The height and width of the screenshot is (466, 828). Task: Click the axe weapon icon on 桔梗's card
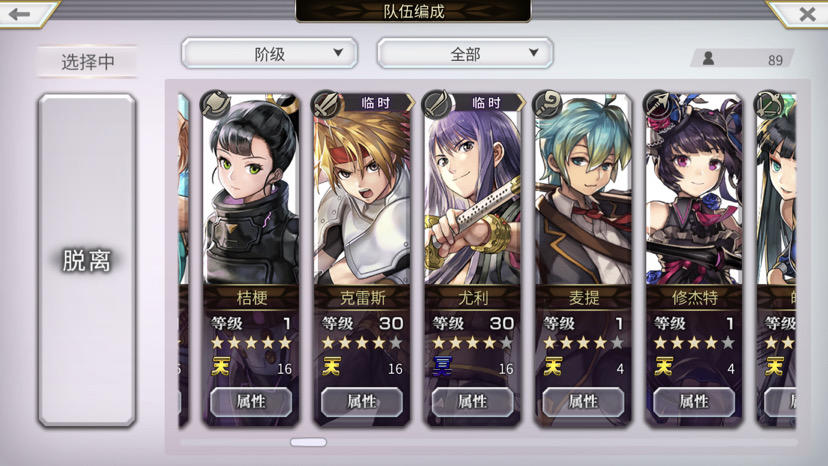point(215,104)
